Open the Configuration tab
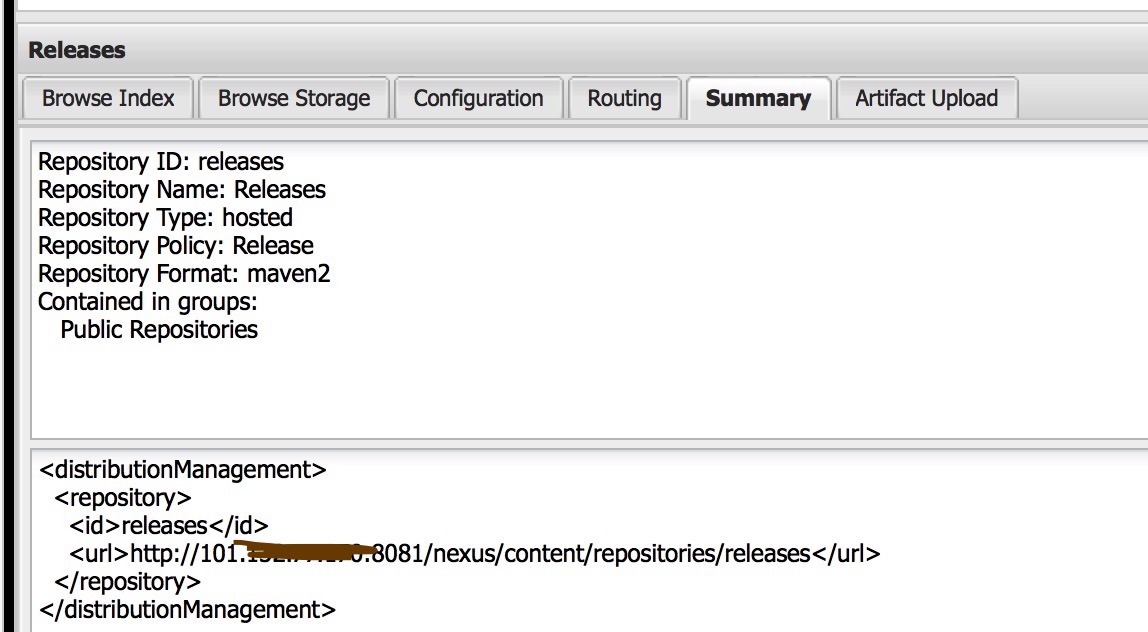1148x632 pixels. 478,98
